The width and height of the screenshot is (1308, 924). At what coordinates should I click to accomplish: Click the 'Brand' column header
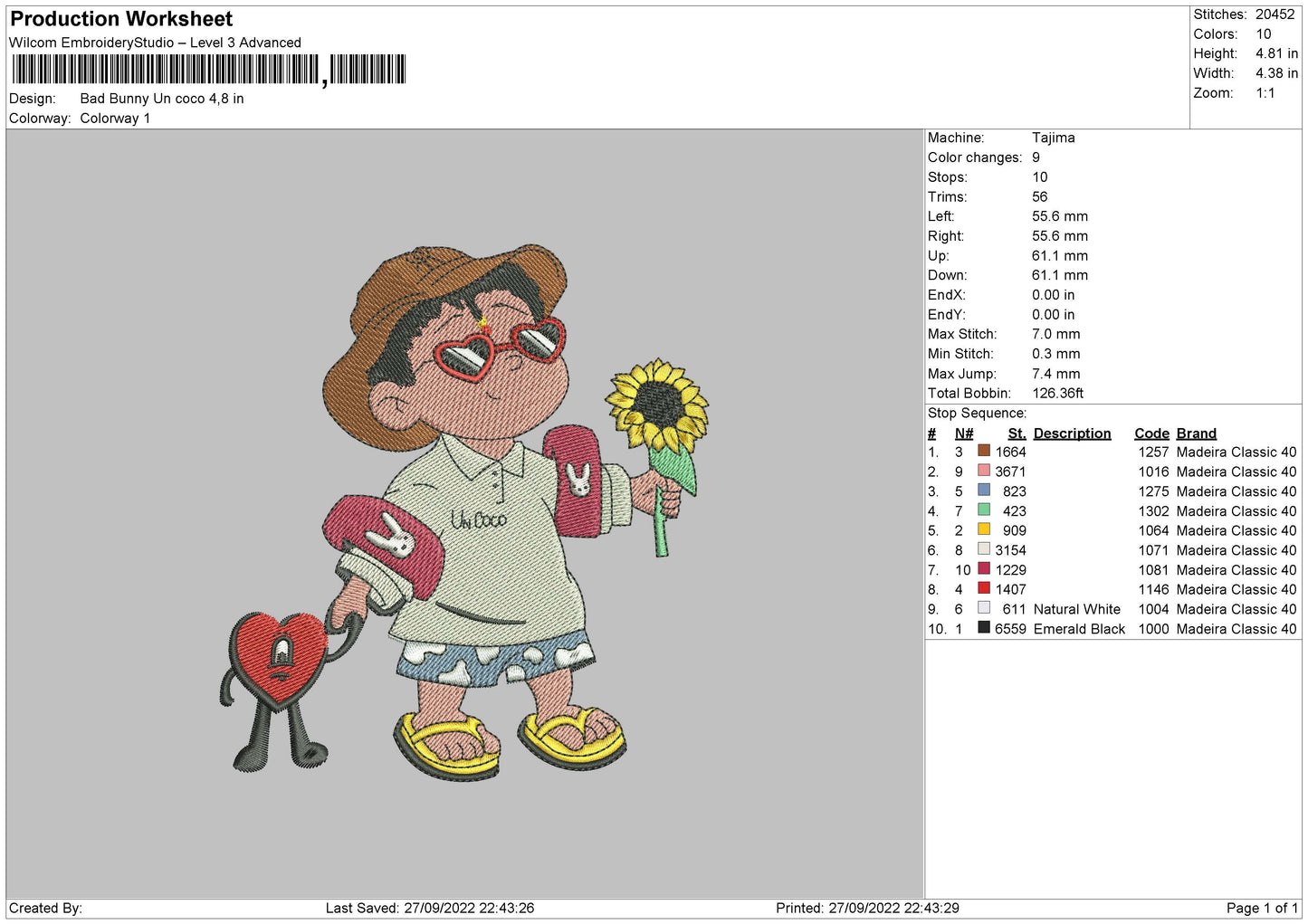(x=1197, y=433)
